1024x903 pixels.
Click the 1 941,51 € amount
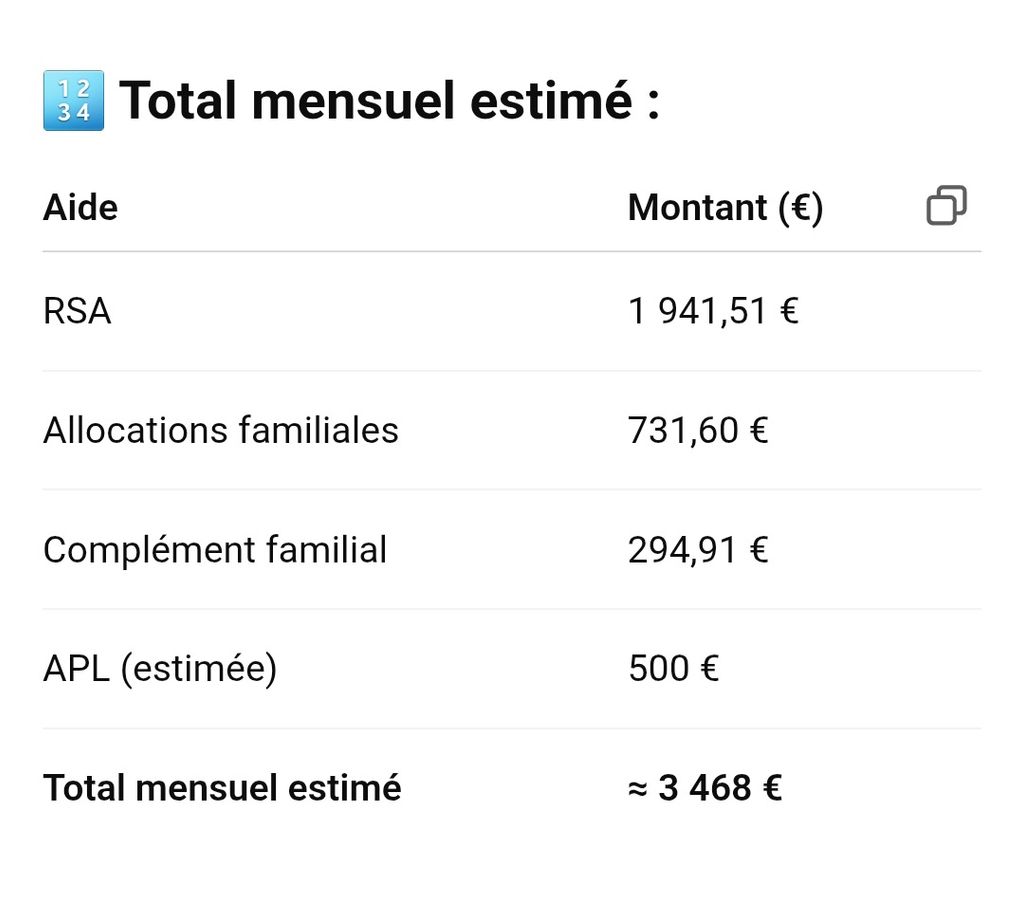[x=713, y=311]
